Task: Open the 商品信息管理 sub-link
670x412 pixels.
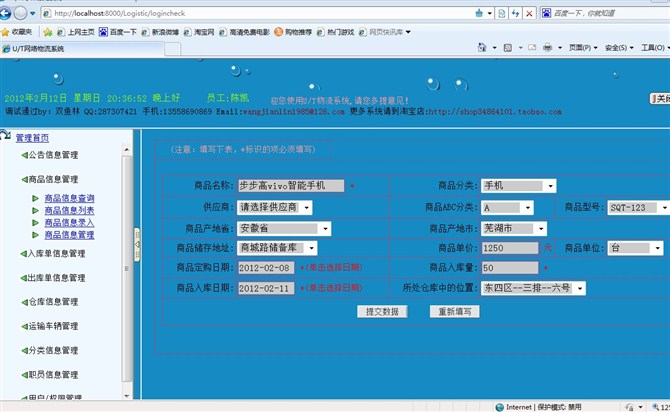Action: 69,235
